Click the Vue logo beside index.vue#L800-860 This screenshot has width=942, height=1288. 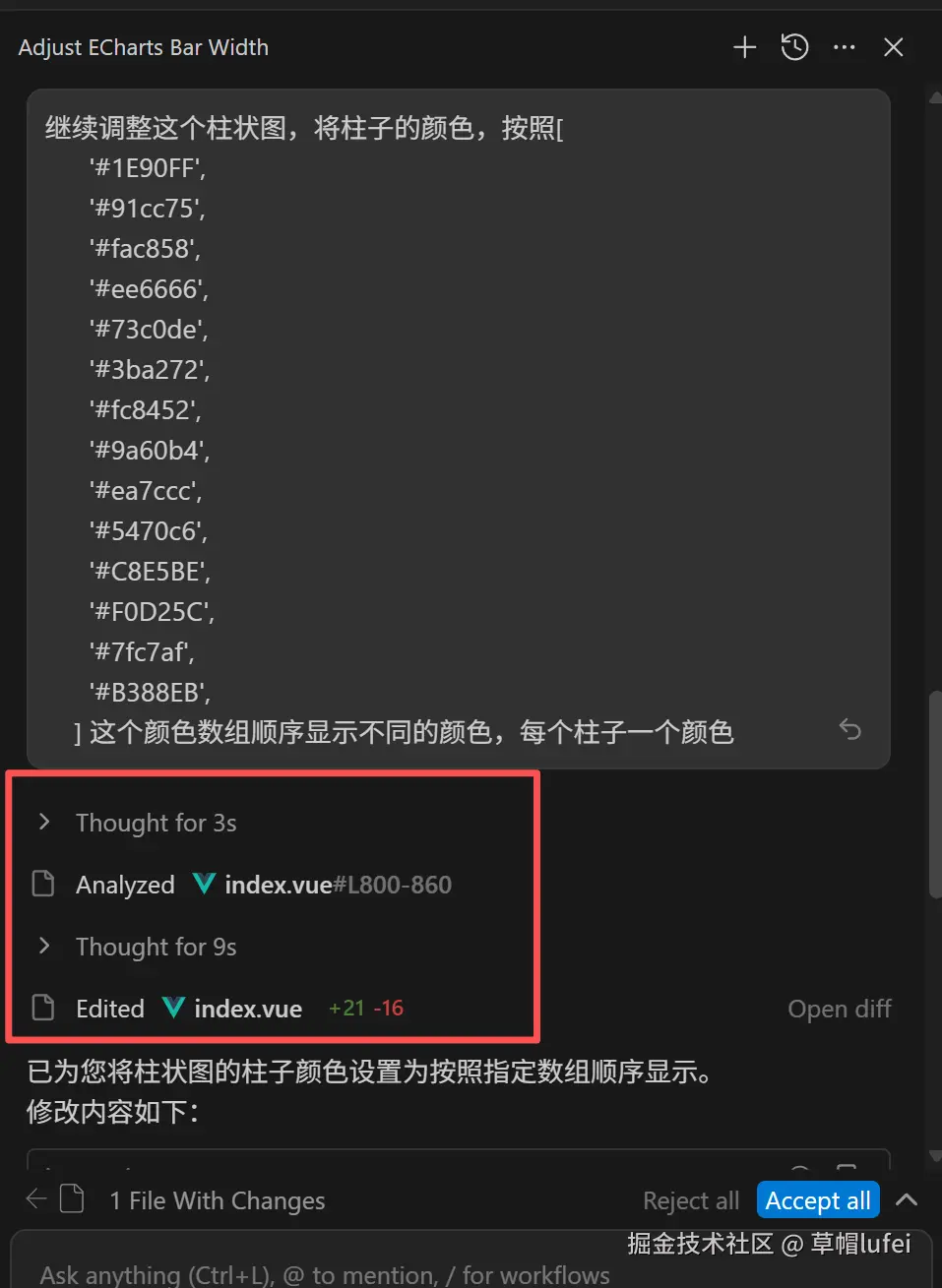[204, 884]
